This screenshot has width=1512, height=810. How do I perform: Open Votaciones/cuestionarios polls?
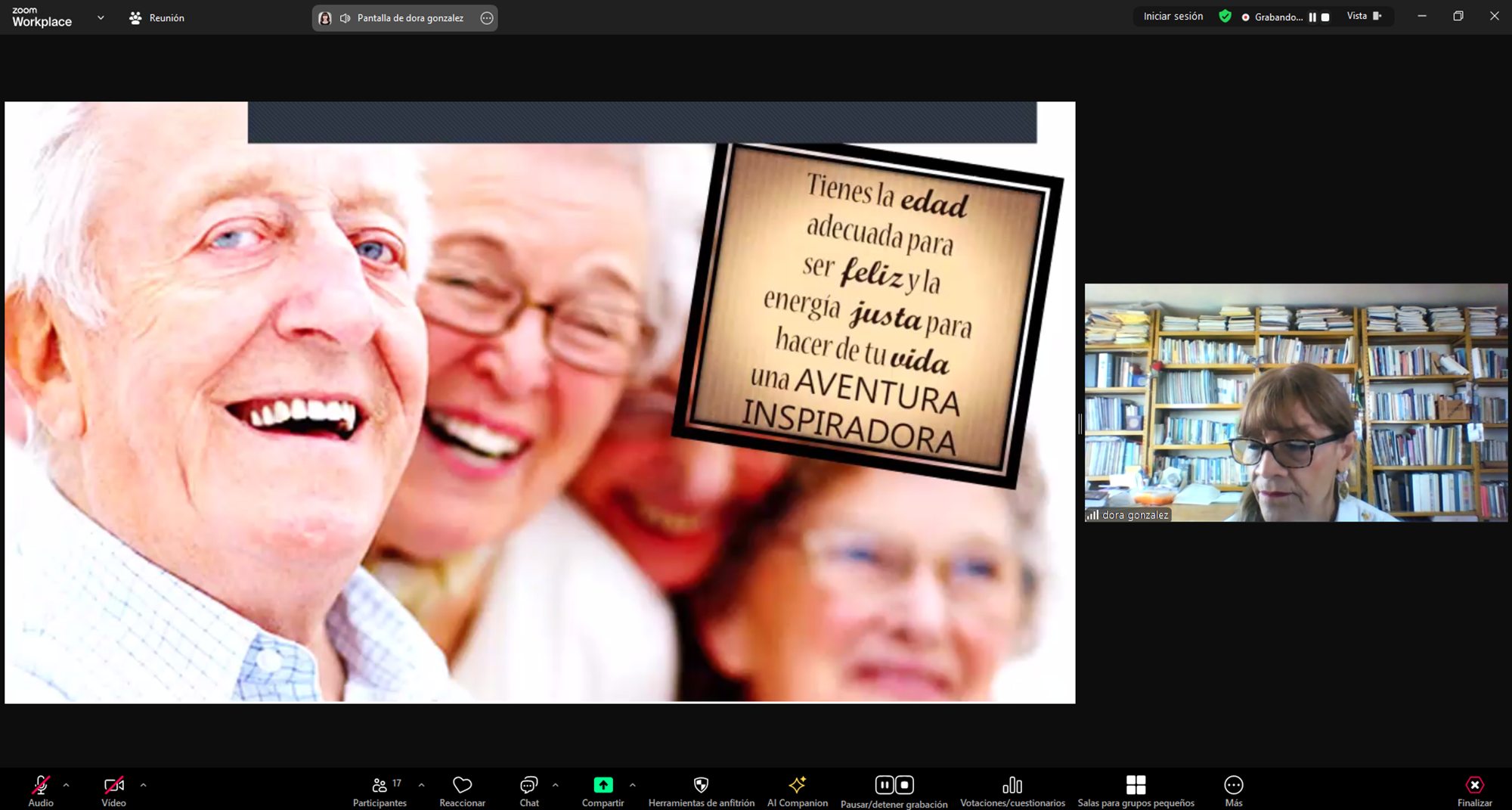tap(1012, 790)
